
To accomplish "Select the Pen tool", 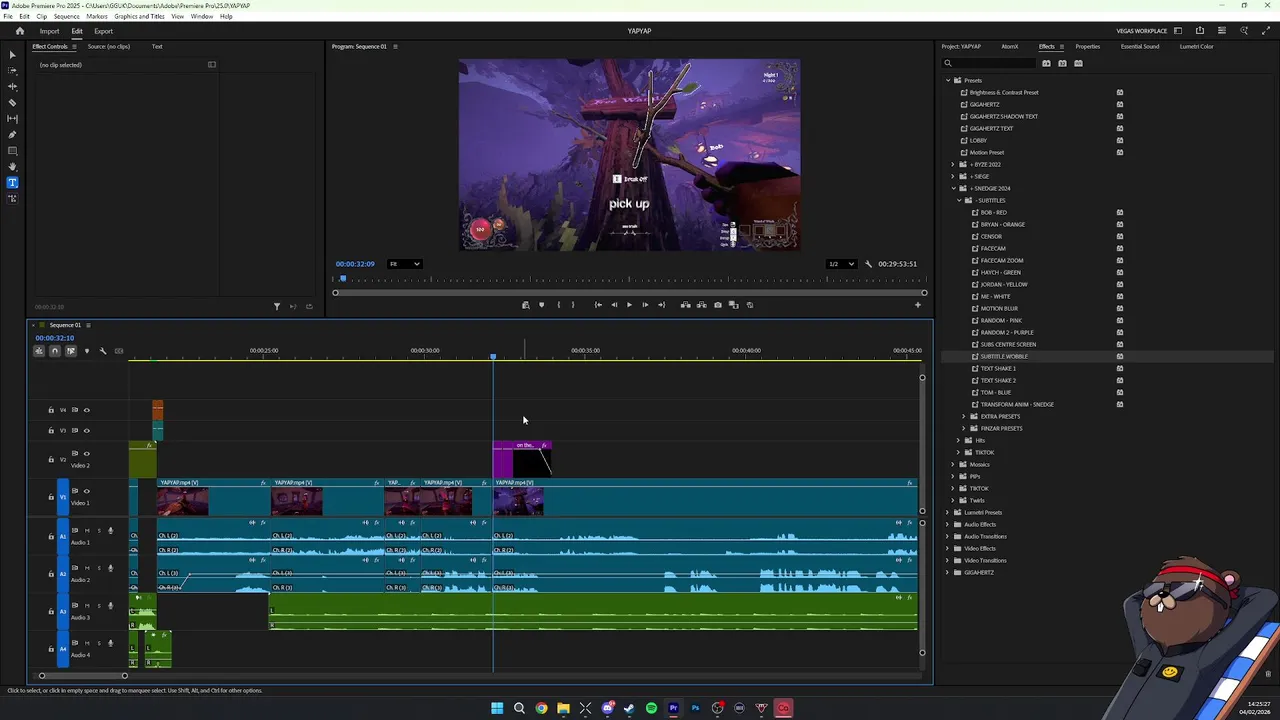I will click(12, 135).
